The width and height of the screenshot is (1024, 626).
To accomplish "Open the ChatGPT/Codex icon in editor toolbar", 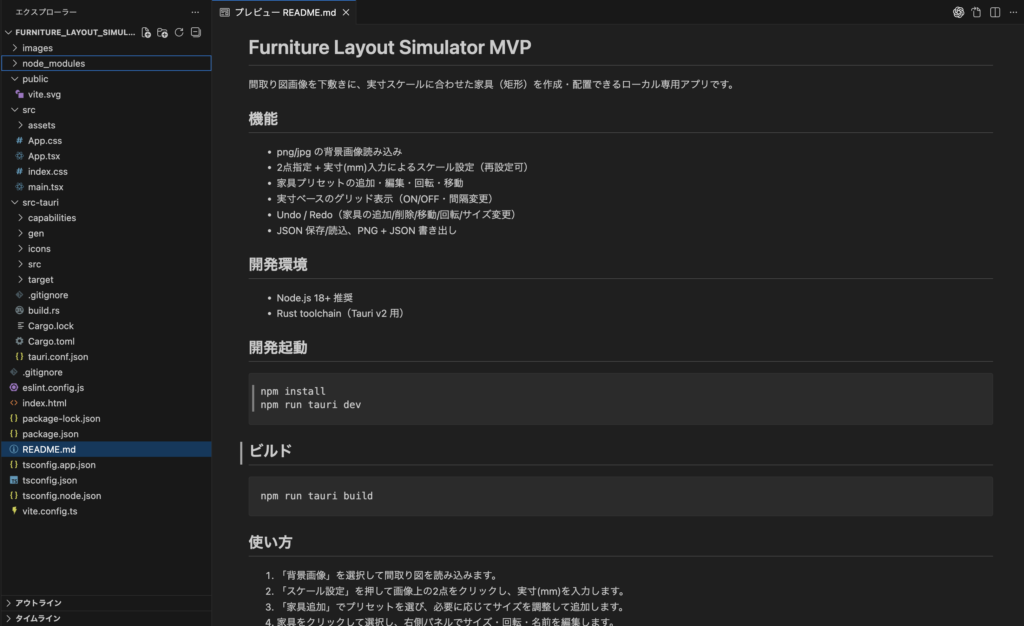I will tap(958, 12).
